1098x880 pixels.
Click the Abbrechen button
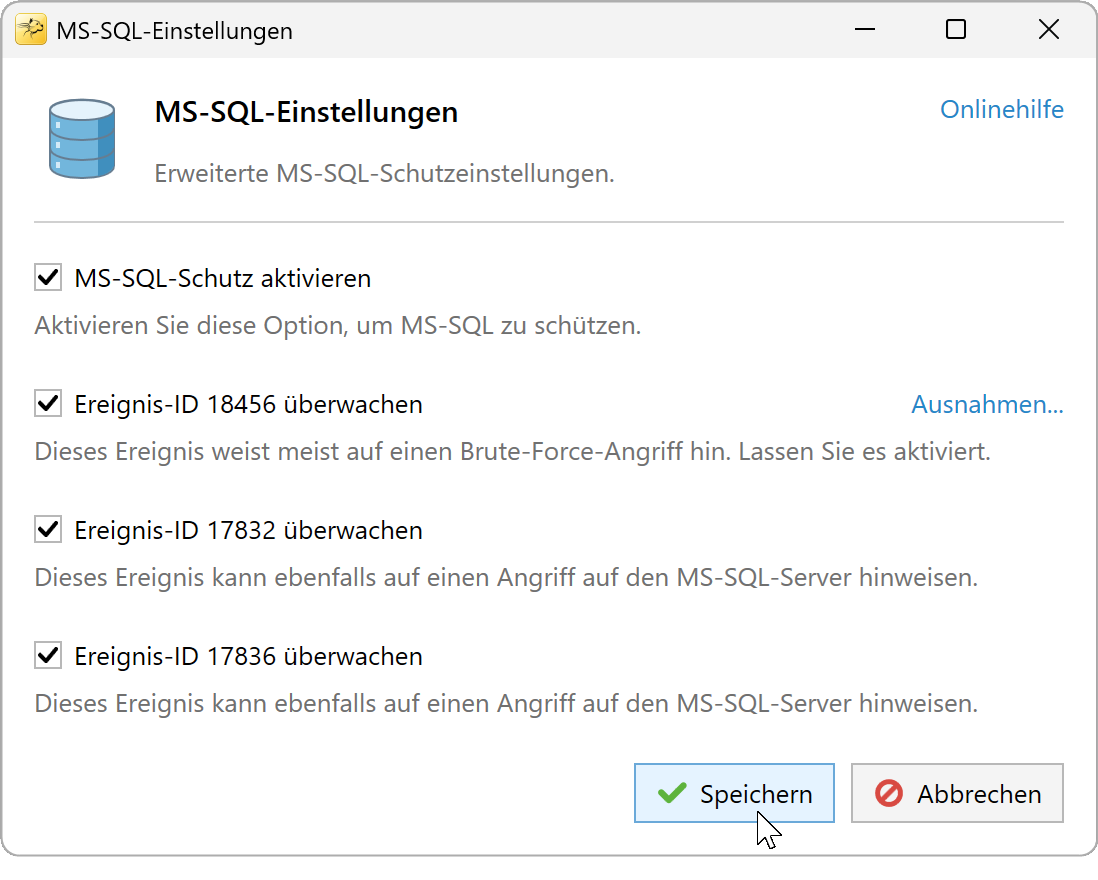pyautogui.click(x=957, y=793)
